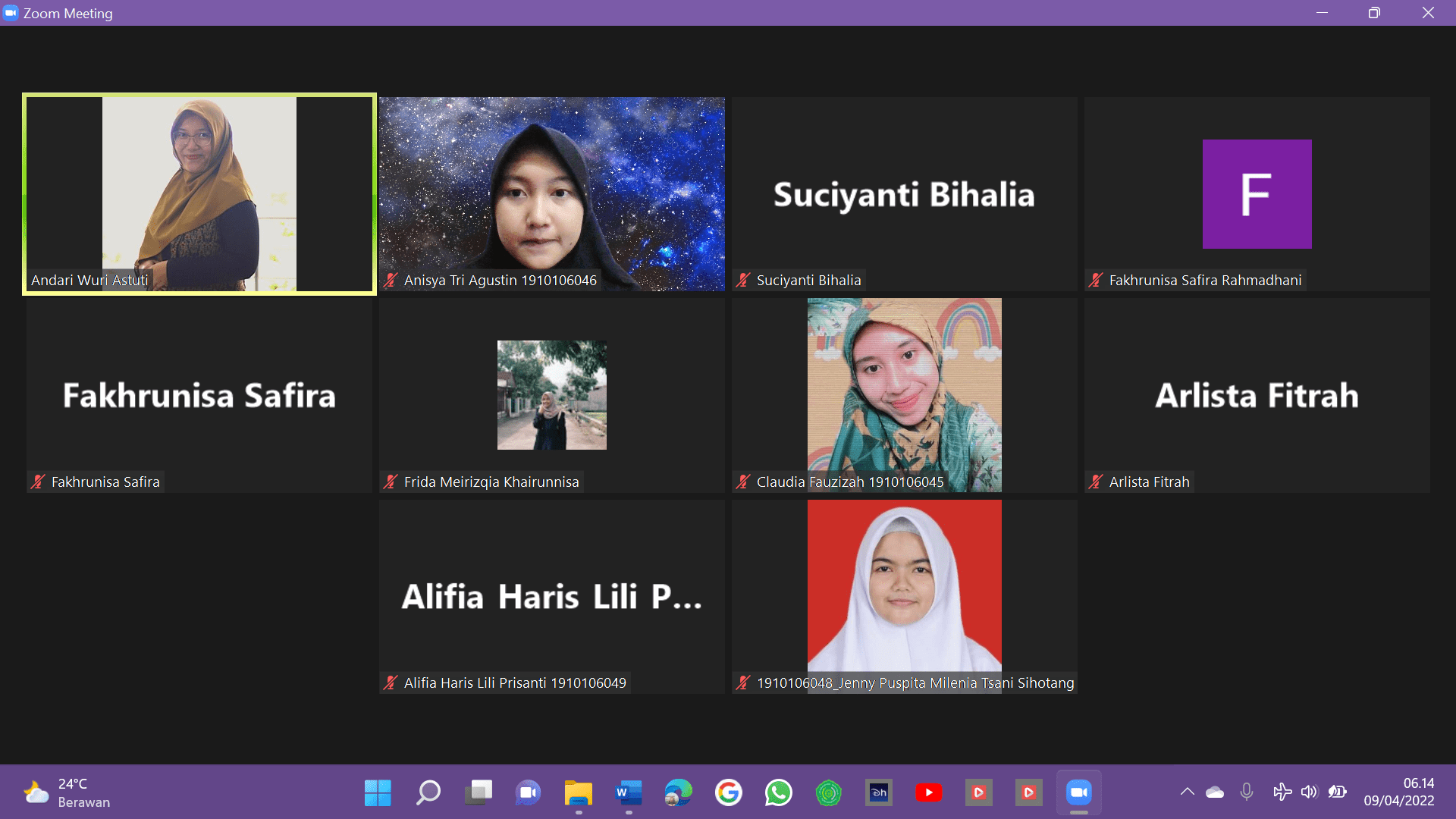Image resolution: width=1456 pixels, height=819 pixels.
Task: Select Claudia Fauzizah's video tile
Action: click(x=904, y=395)
